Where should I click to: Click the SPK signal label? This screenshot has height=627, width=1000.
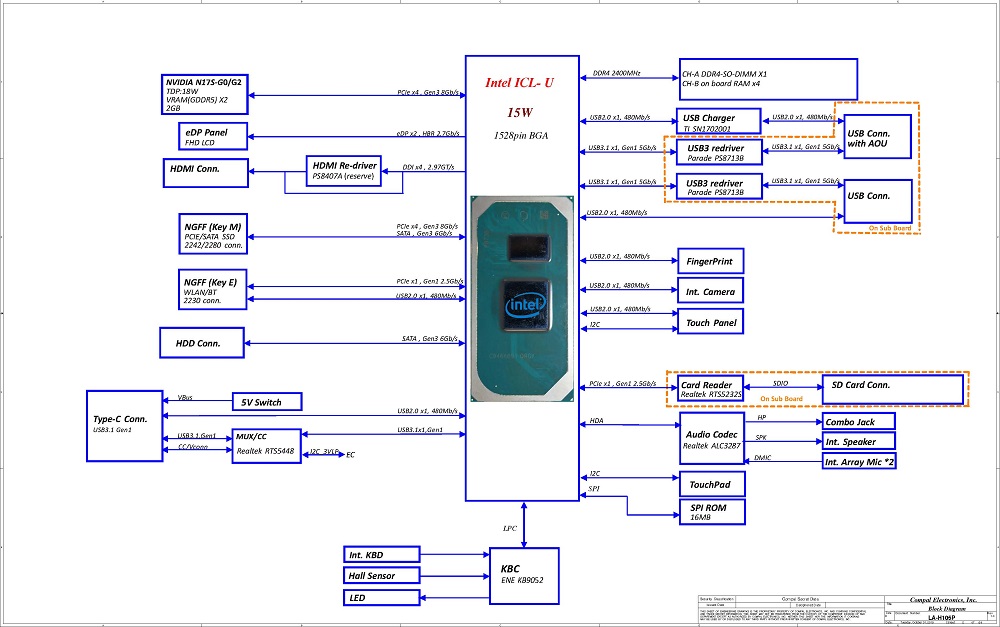pyautogui.click(x=761, y=438)
